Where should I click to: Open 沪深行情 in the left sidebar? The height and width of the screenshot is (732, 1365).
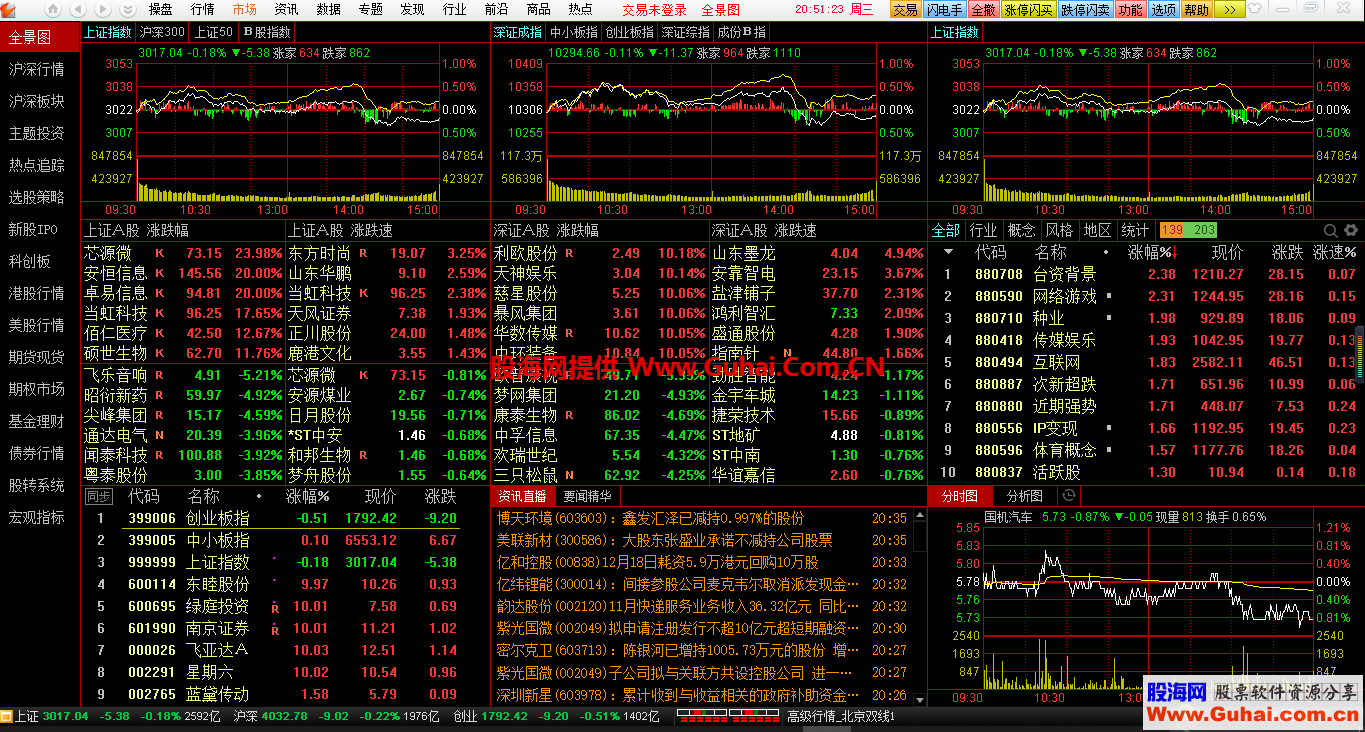pyautogui.click(x=37, y=69)
